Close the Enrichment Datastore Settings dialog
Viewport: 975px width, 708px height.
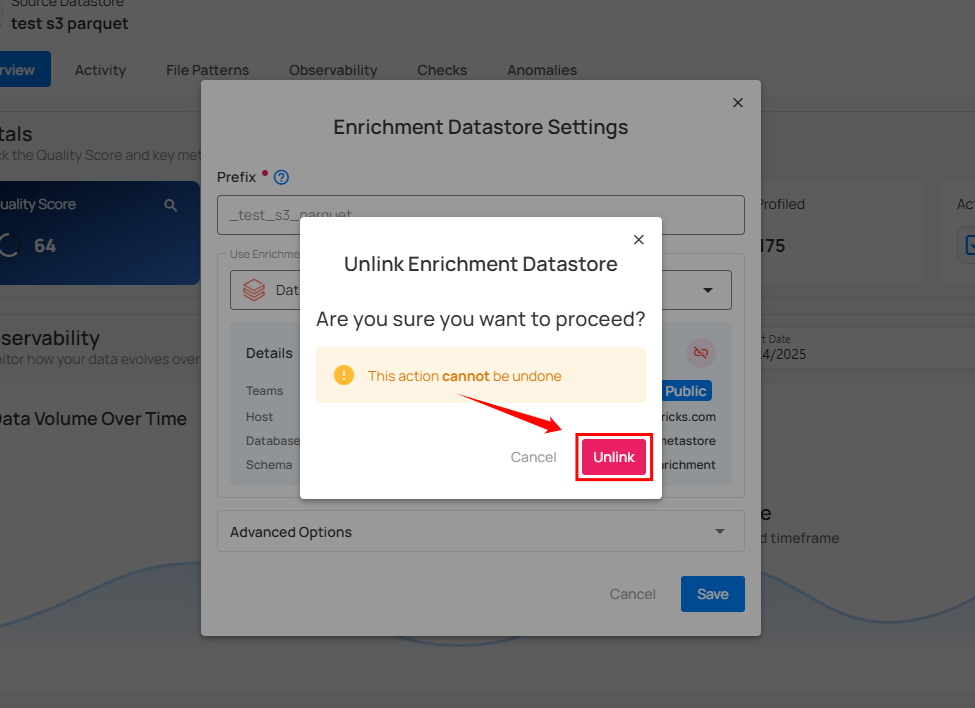click(x=738, y=103)
